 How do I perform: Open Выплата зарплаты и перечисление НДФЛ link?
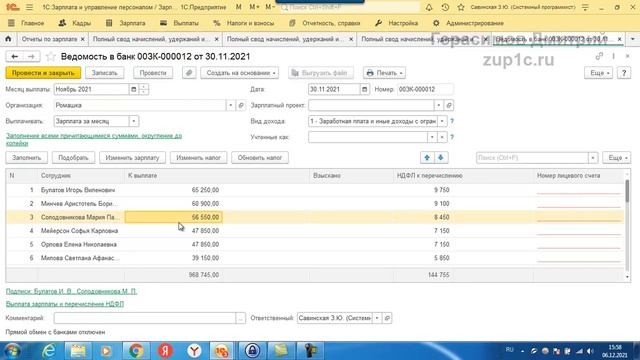pyautogui.click(x=64, y=304)
